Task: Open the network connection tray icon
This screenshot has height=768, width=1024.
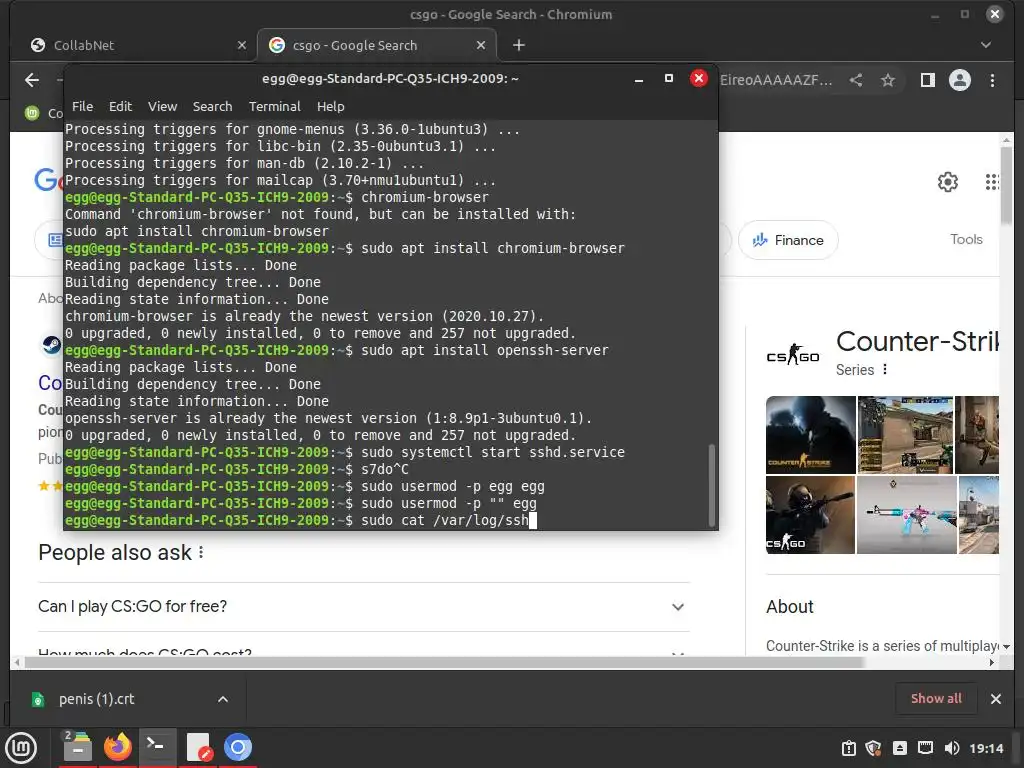Action: (x=925, y=748)
